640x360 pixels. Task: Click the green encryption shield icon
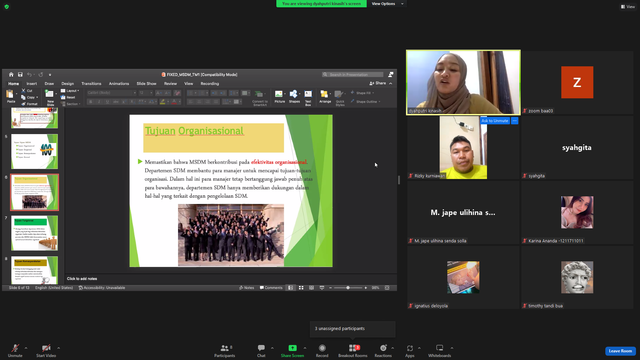coord(7,7)
